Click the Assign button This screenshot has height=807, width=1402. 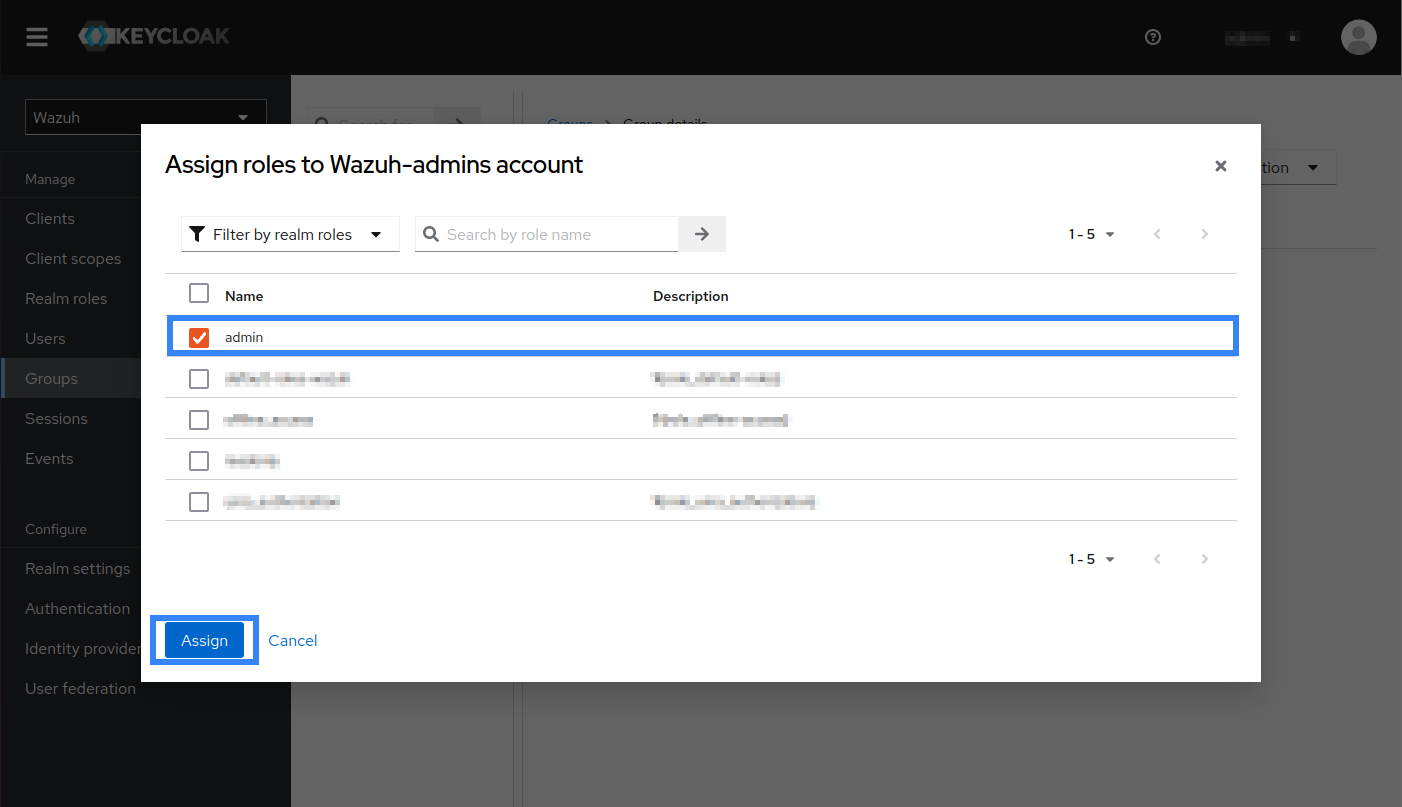204,640
